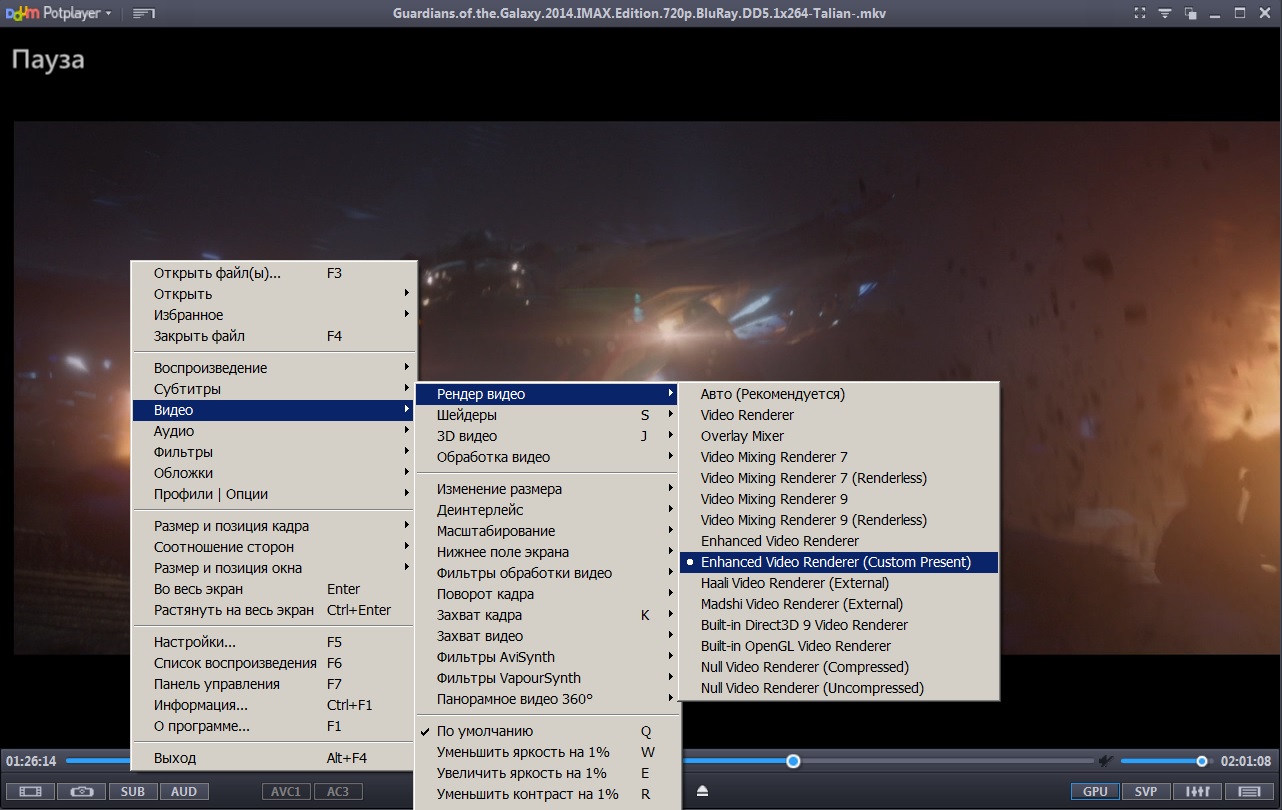Toggle the GPU acceleration button
This screenshot has width=1282, height=810.
[1095, 791]
